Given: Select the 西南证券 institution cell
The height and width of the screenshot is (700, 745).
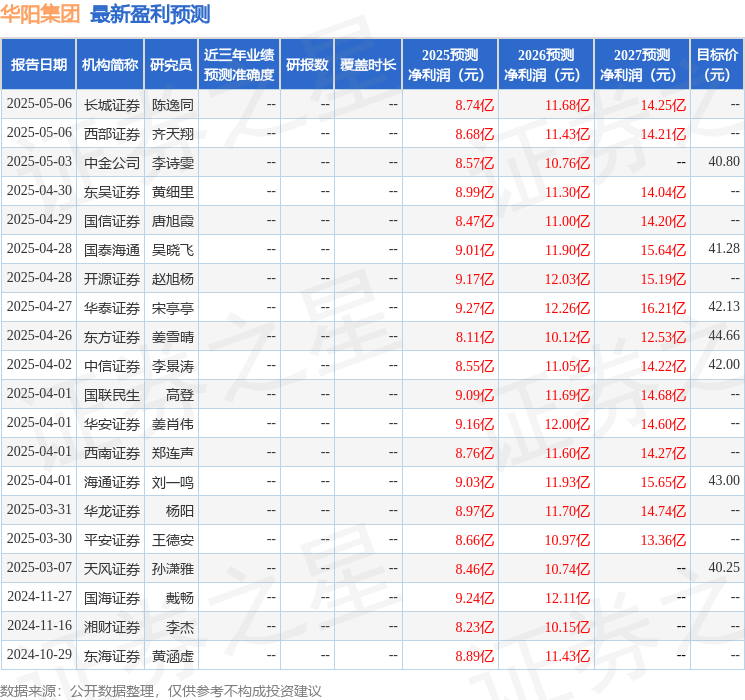Looking at the screenshot, I should pos(112,453).
